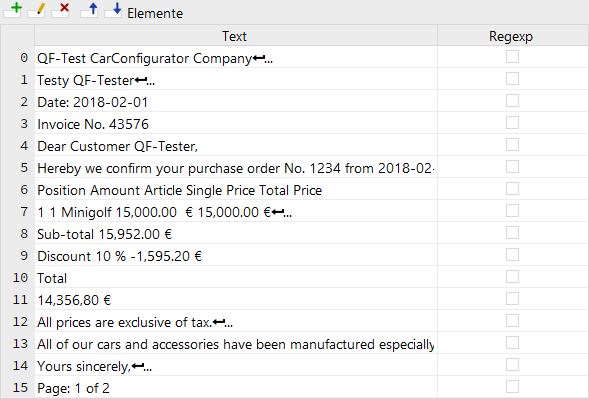Select row number 10 header cell
This screenshot has height=399, width=589.
point(18,278)
